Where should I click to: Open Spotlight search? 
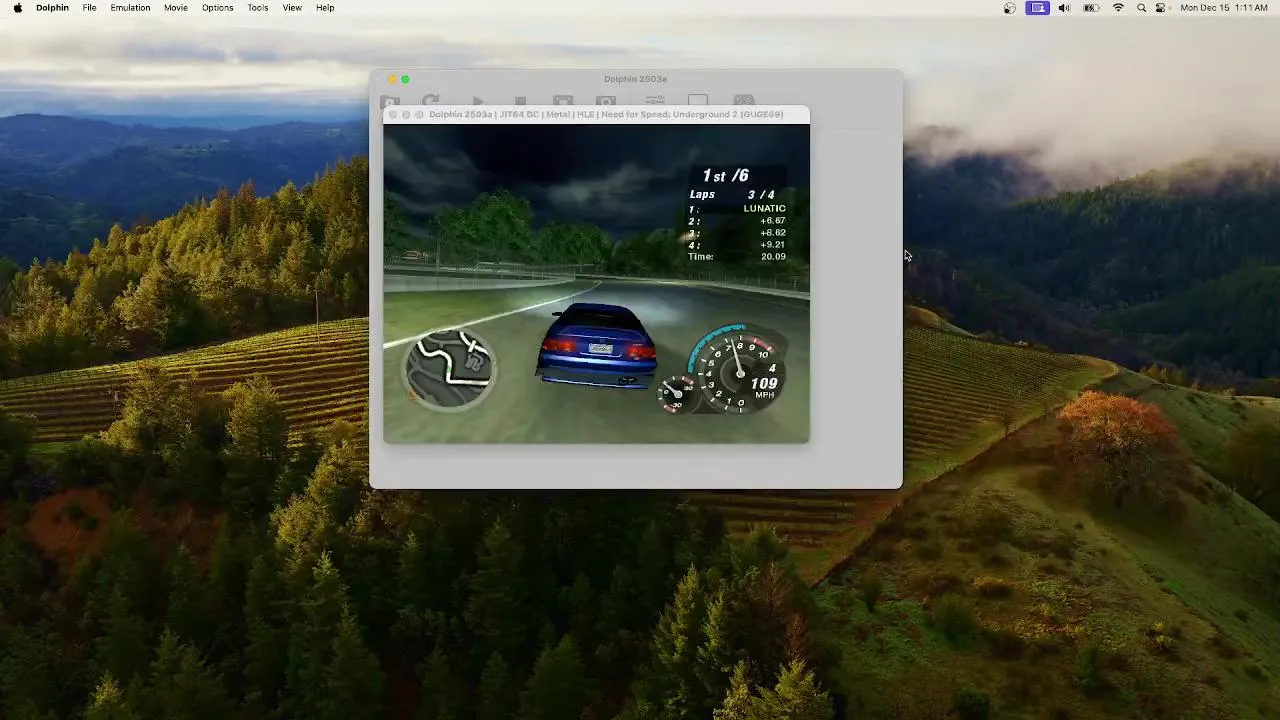click(1141, 8)
